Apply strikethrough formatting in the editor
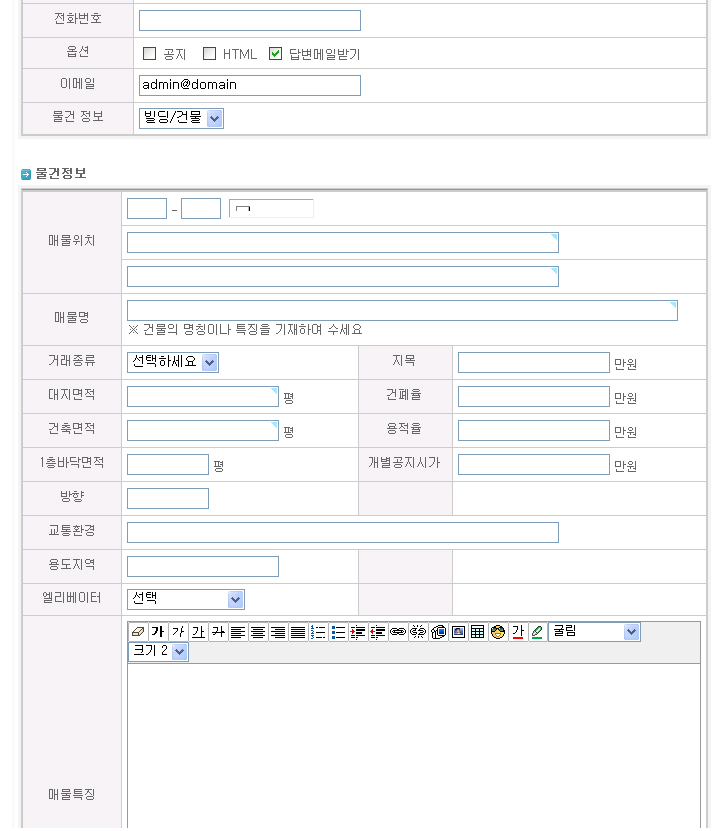 pos(218,632)
